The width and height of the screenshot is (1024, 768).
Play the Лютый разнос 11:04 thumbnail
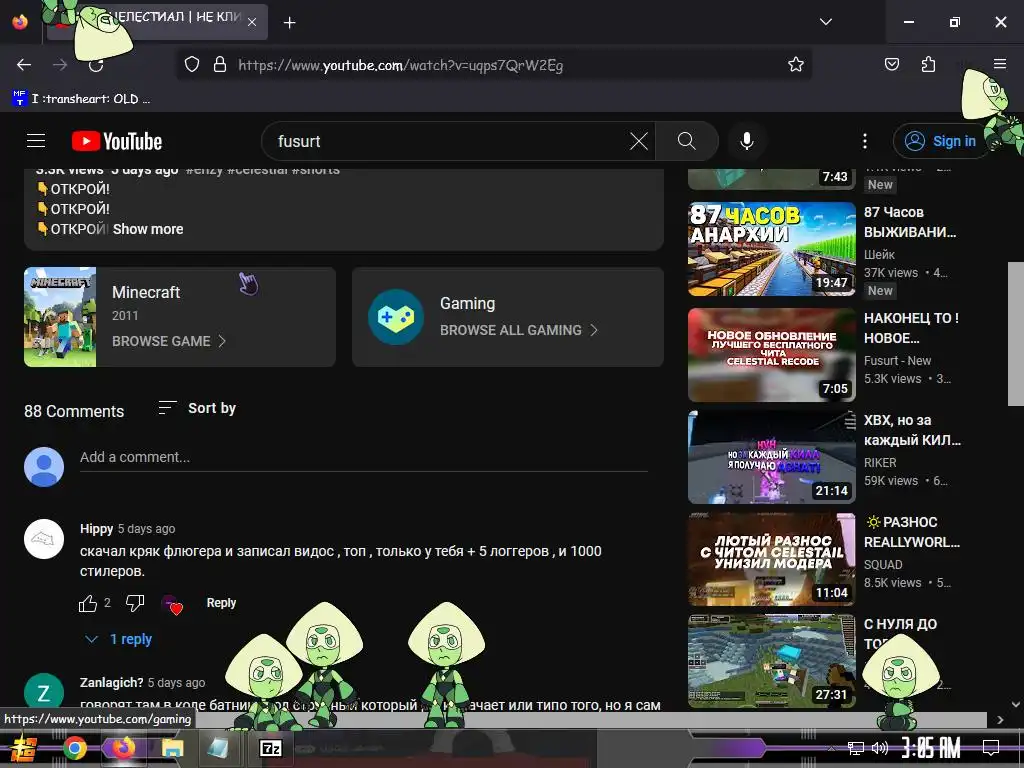(x=772, y=559)
